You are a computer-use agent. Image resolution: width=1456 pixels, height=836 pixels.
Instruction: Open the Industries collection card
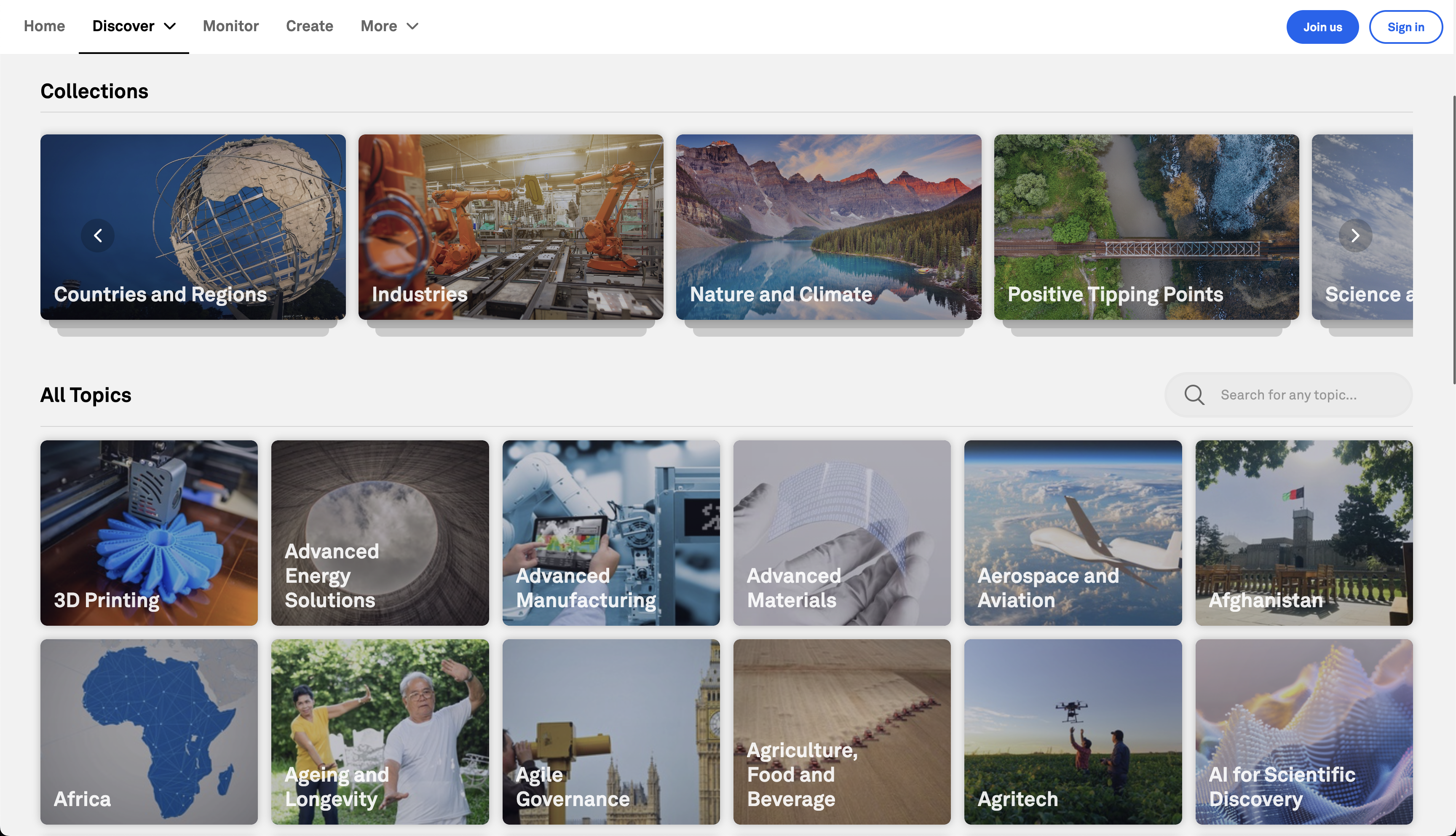point(510,227)
